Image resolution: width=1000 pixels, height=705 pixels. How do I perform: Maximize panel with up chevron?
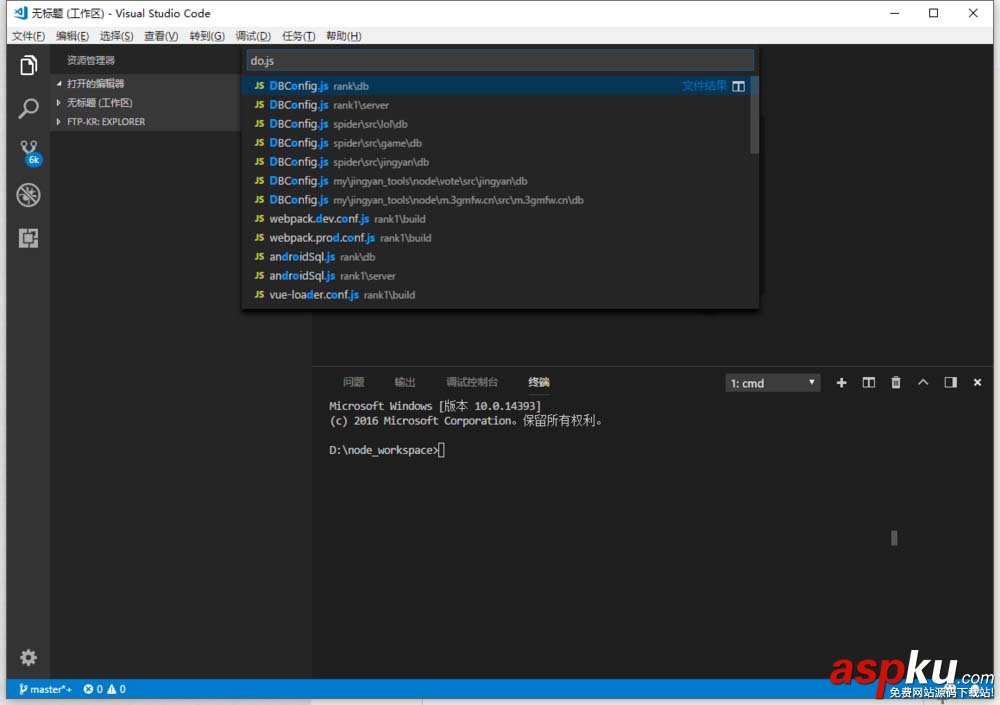click(923, 382)
